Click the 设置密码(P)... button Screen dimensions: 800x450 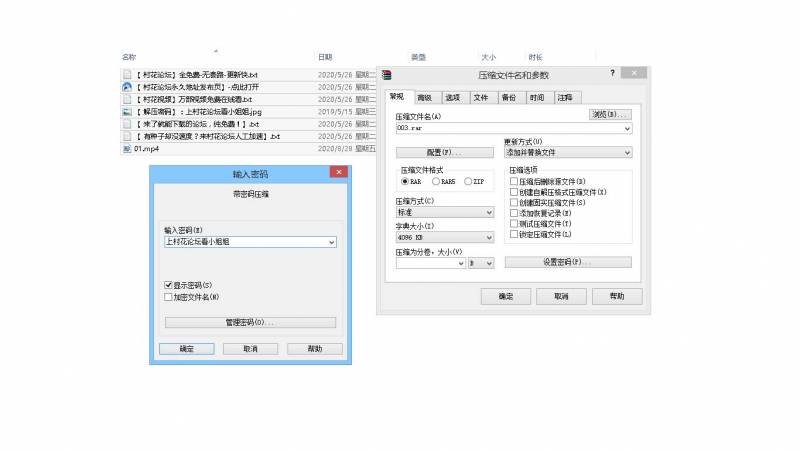(x=568, y=262)
